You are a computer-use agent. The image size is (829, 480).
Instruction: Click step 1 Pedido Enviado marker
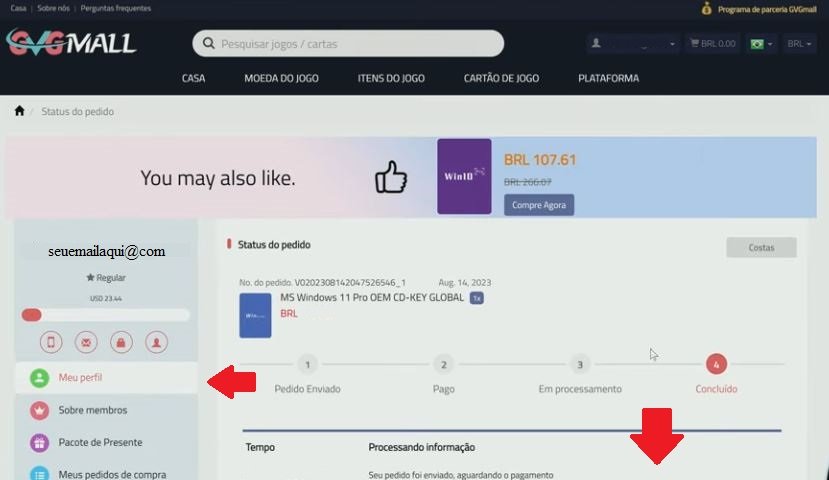307,364
